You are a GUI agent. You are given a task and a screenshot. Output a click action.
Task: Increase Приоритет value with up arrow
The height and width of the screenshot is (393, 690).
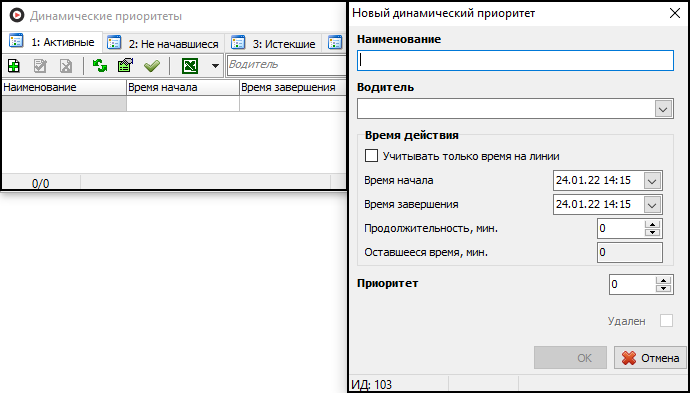(664, 280)
